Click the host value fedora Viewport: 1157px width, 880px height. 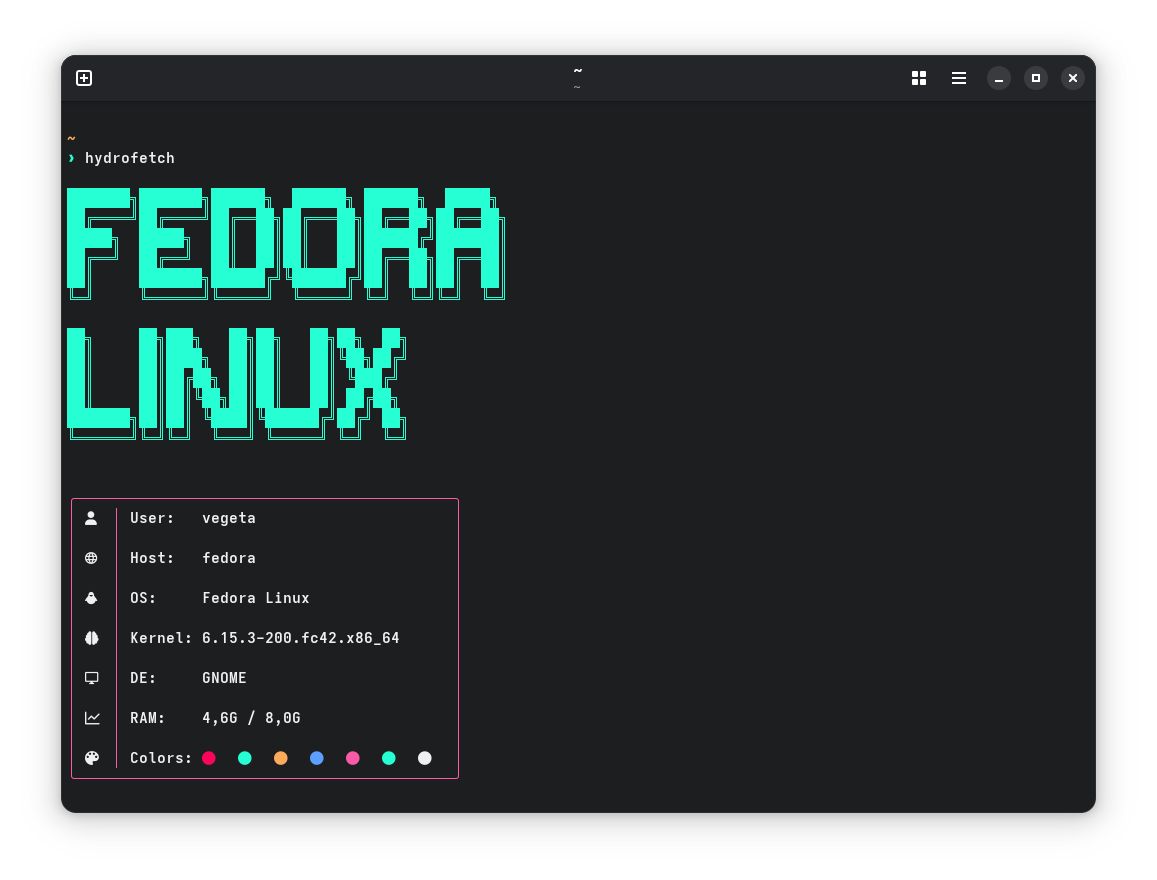point(229,558)
